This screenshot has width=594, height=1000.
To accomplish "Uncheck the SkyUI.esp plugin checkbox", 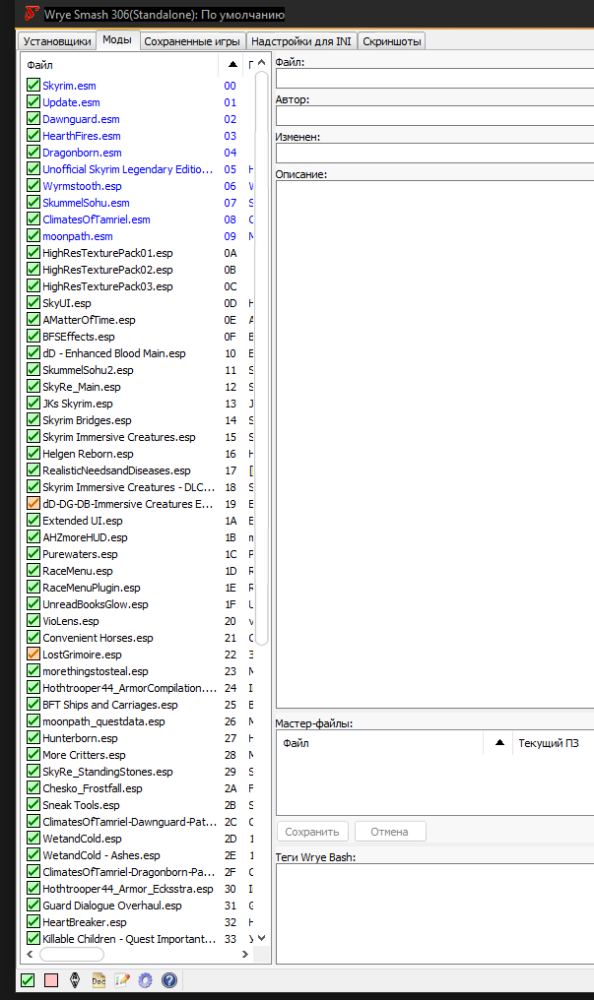I will pyautogui.click(x=33, y=302).
